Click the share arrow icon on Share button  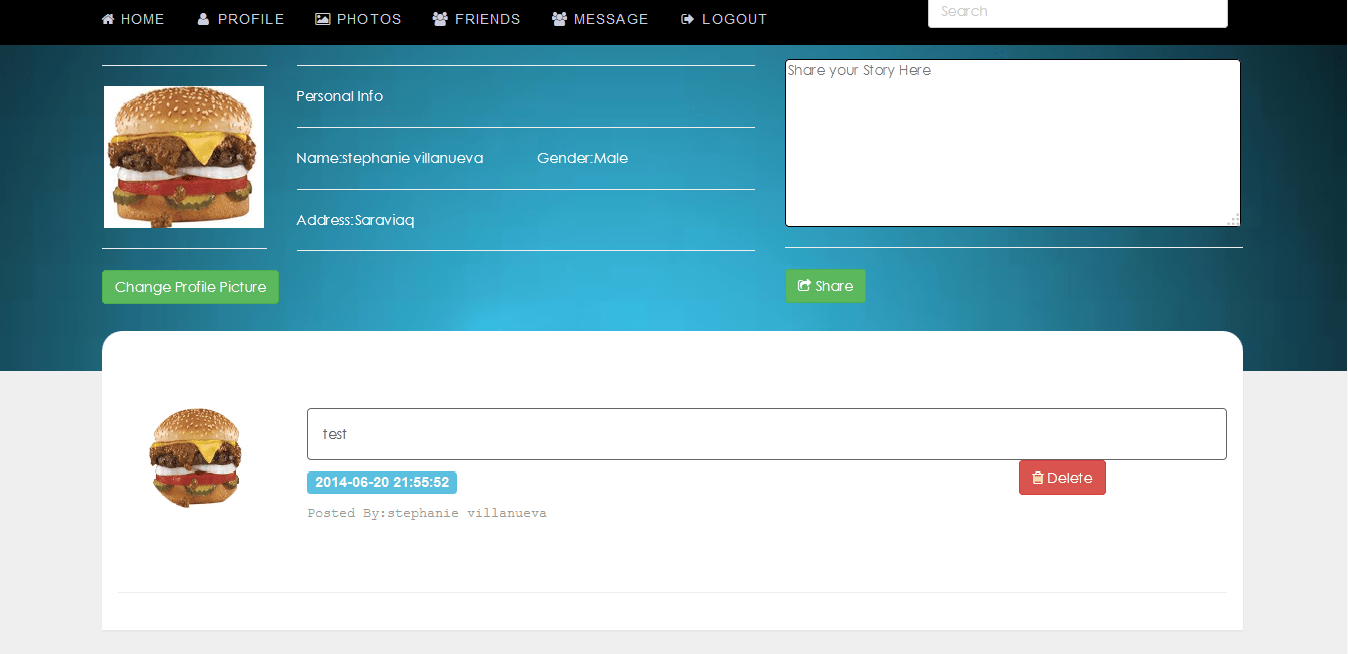click(x=803, y=286)
